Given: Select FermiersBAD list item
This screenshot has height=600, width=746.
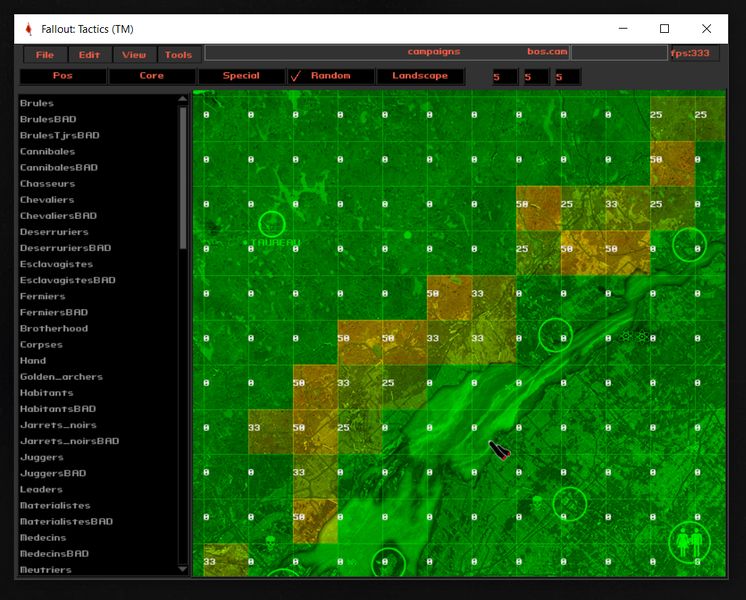Looking at the screenshot, I should (54, 313).
